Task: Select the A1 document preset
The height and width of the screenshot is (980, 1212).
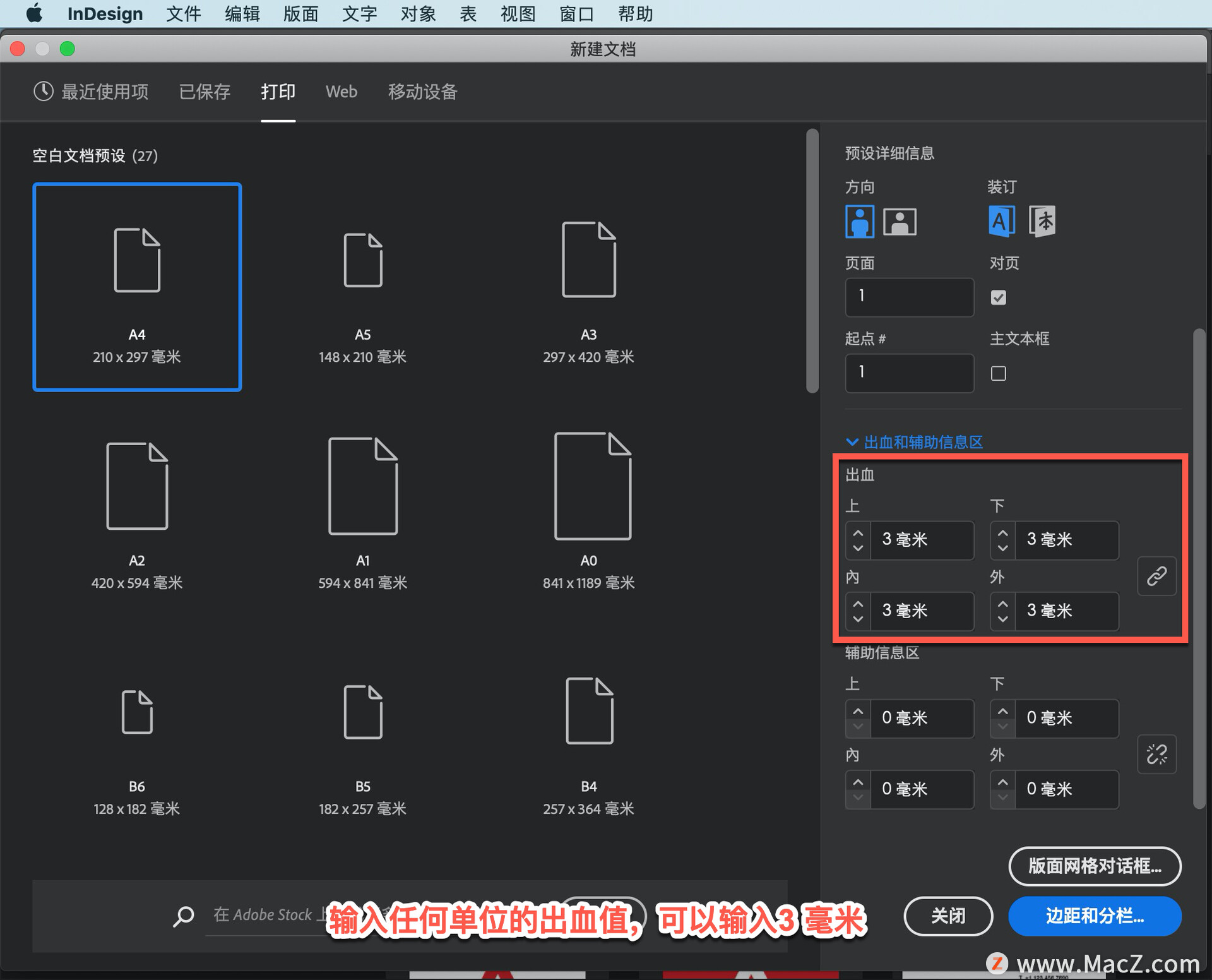Action: [363, 513]
